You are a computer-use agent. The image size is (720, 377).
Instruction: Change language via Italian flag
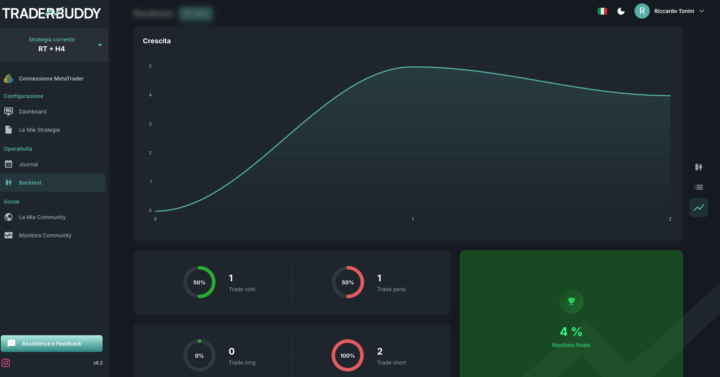coord(602,11)
